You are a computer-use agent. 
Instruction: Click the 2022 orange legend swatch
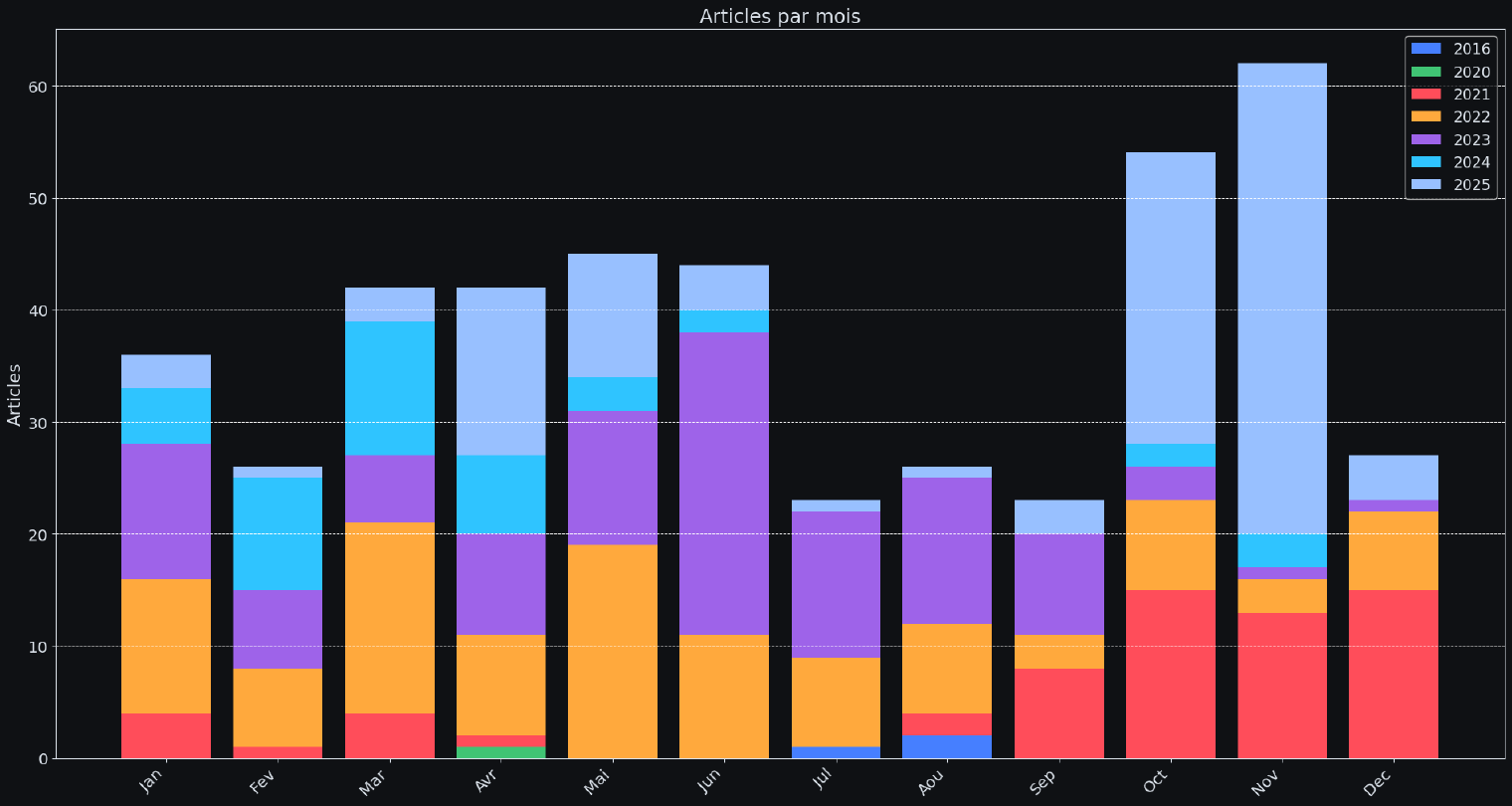[x=1425, y=116]
